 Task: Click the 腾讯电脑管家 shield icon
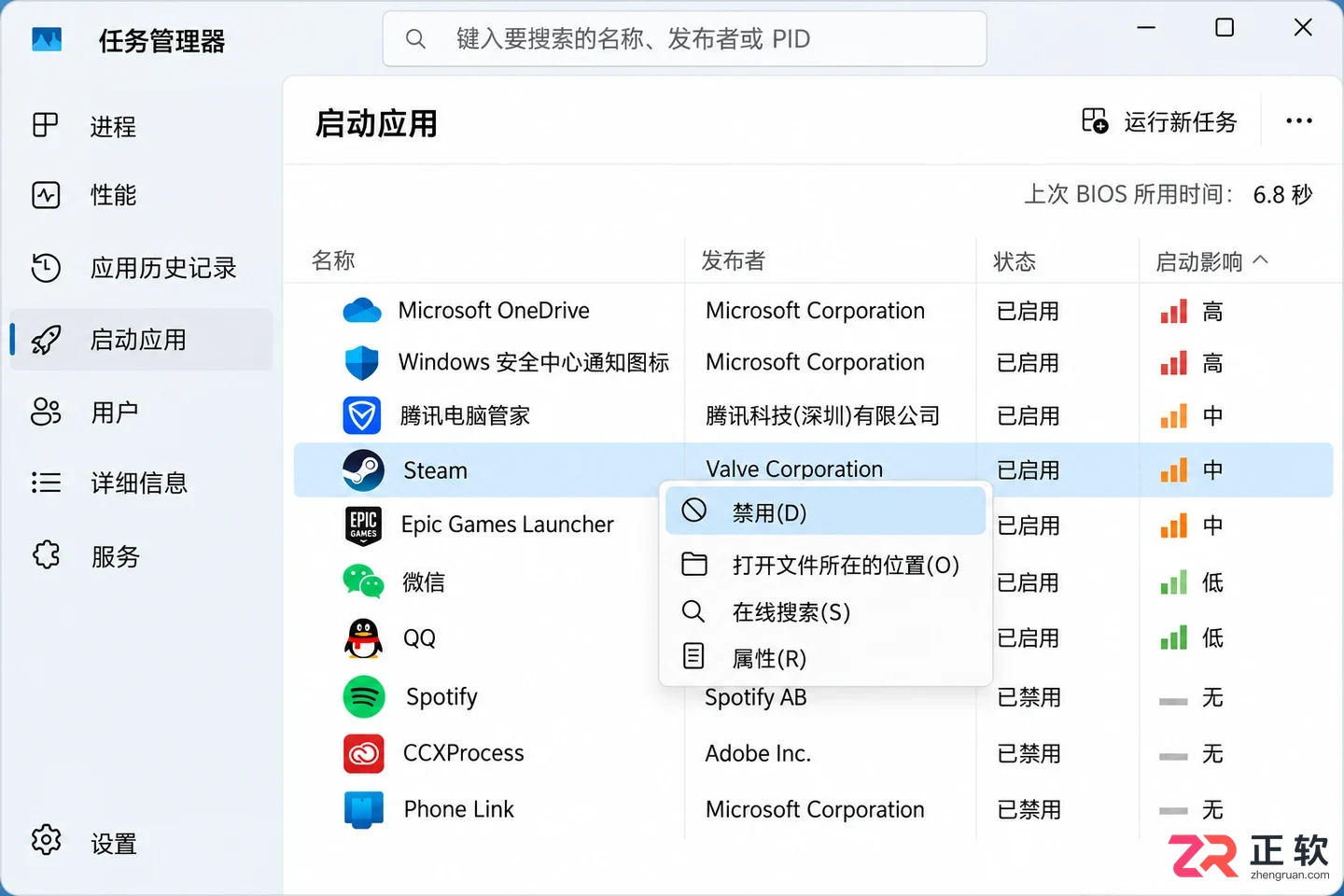pyautogui.click(x=362, y=415)
